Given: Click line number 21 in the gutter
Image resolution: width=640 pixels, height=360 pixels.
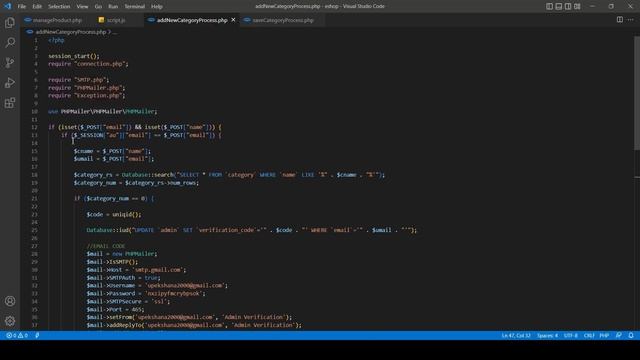Looking at the screenshot, I should (x=34, y=199).
